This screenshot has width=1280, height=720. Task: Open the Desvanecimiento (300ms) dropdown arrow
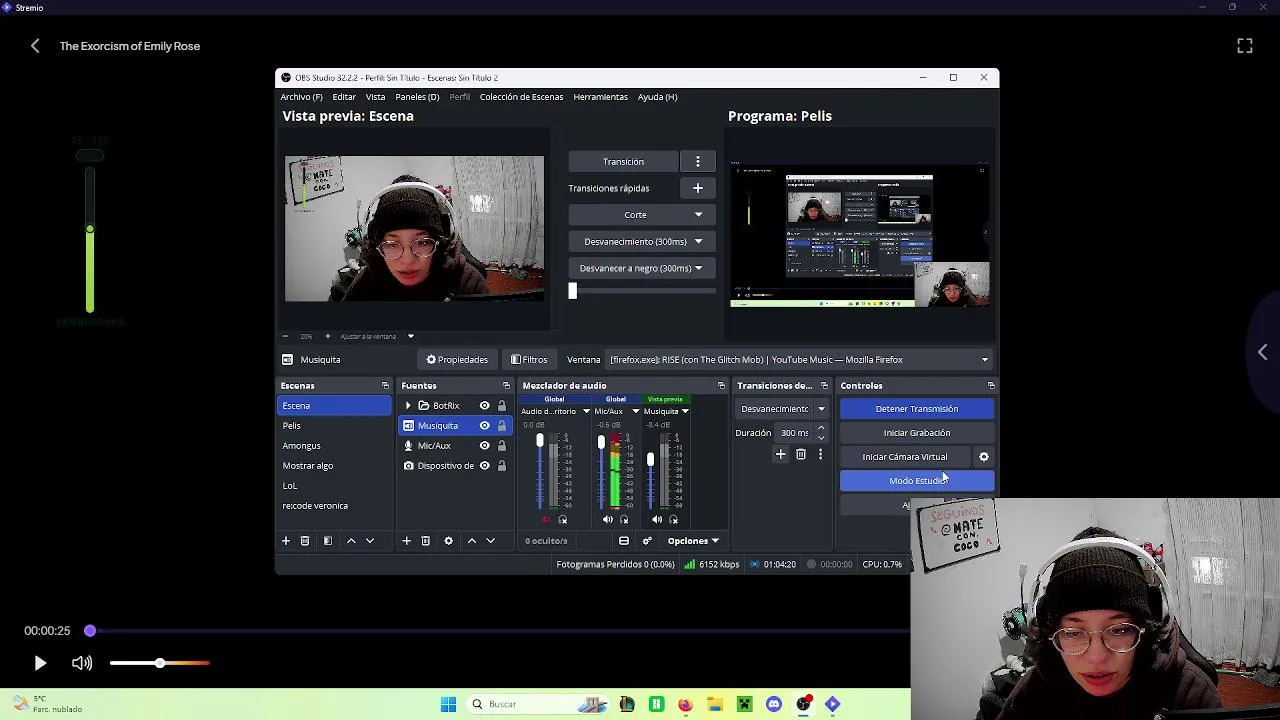tap(698, 242)
